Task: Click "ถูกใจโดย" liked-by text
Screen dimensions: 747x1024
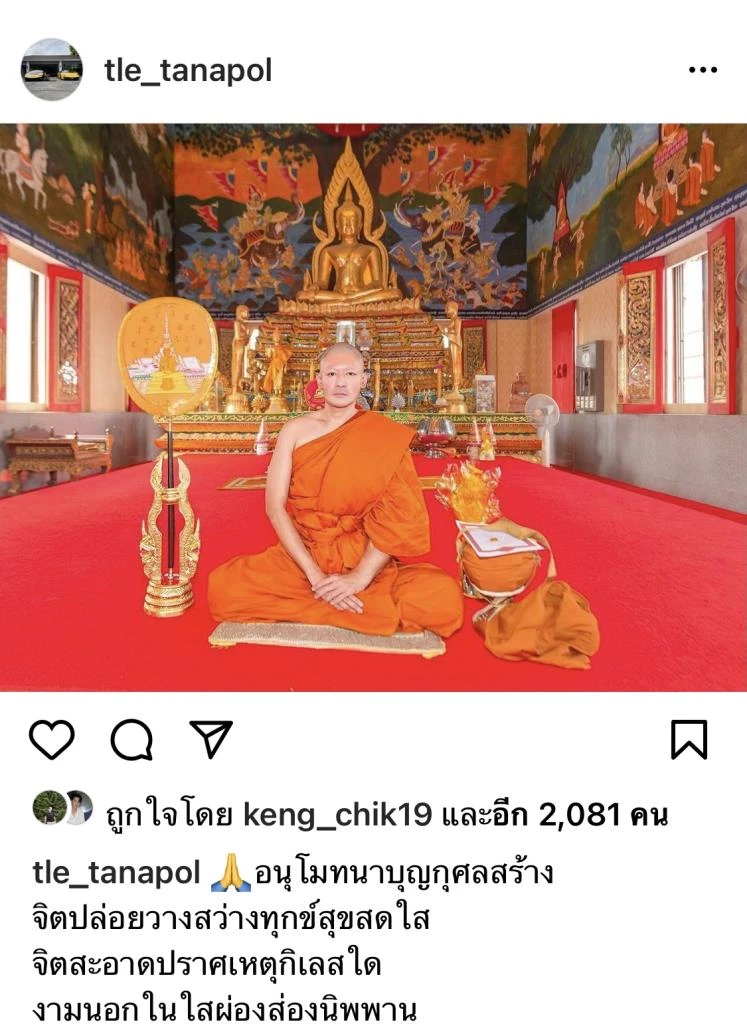Action: click(168, 815)
